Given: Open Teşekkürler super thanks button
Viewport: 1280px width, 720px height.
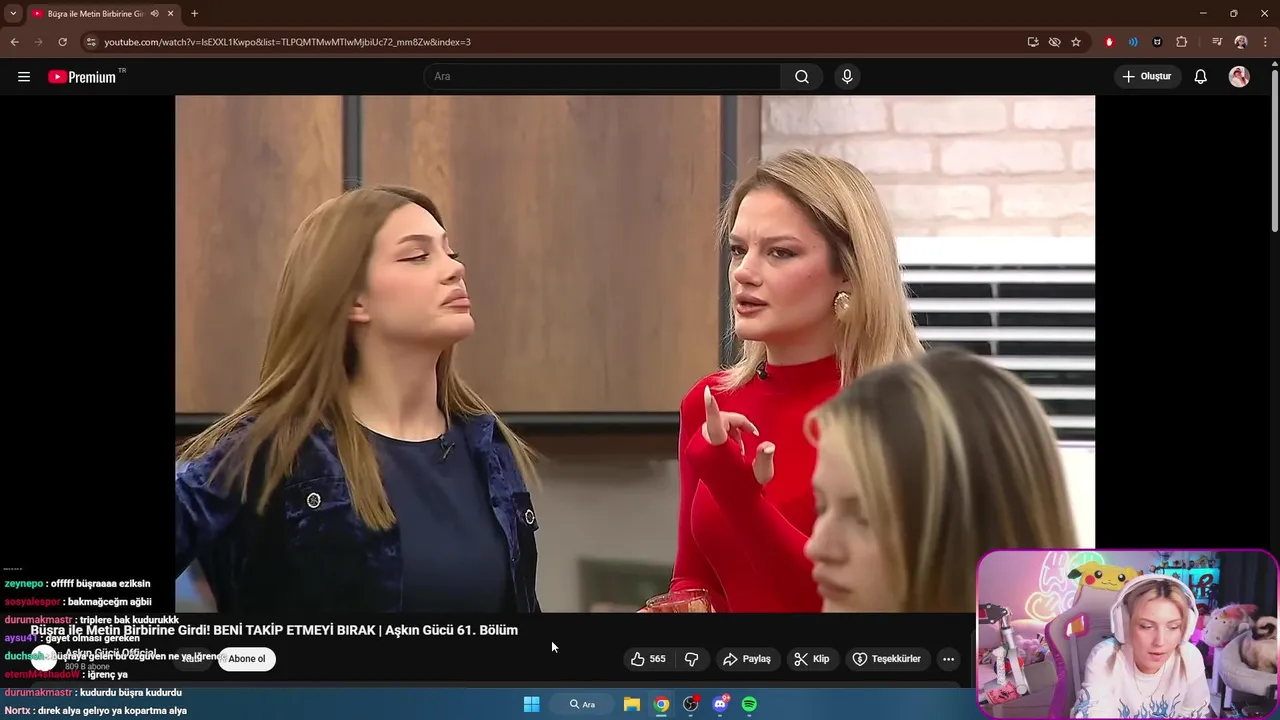Looking at the screenshot, I should [886, 659].
